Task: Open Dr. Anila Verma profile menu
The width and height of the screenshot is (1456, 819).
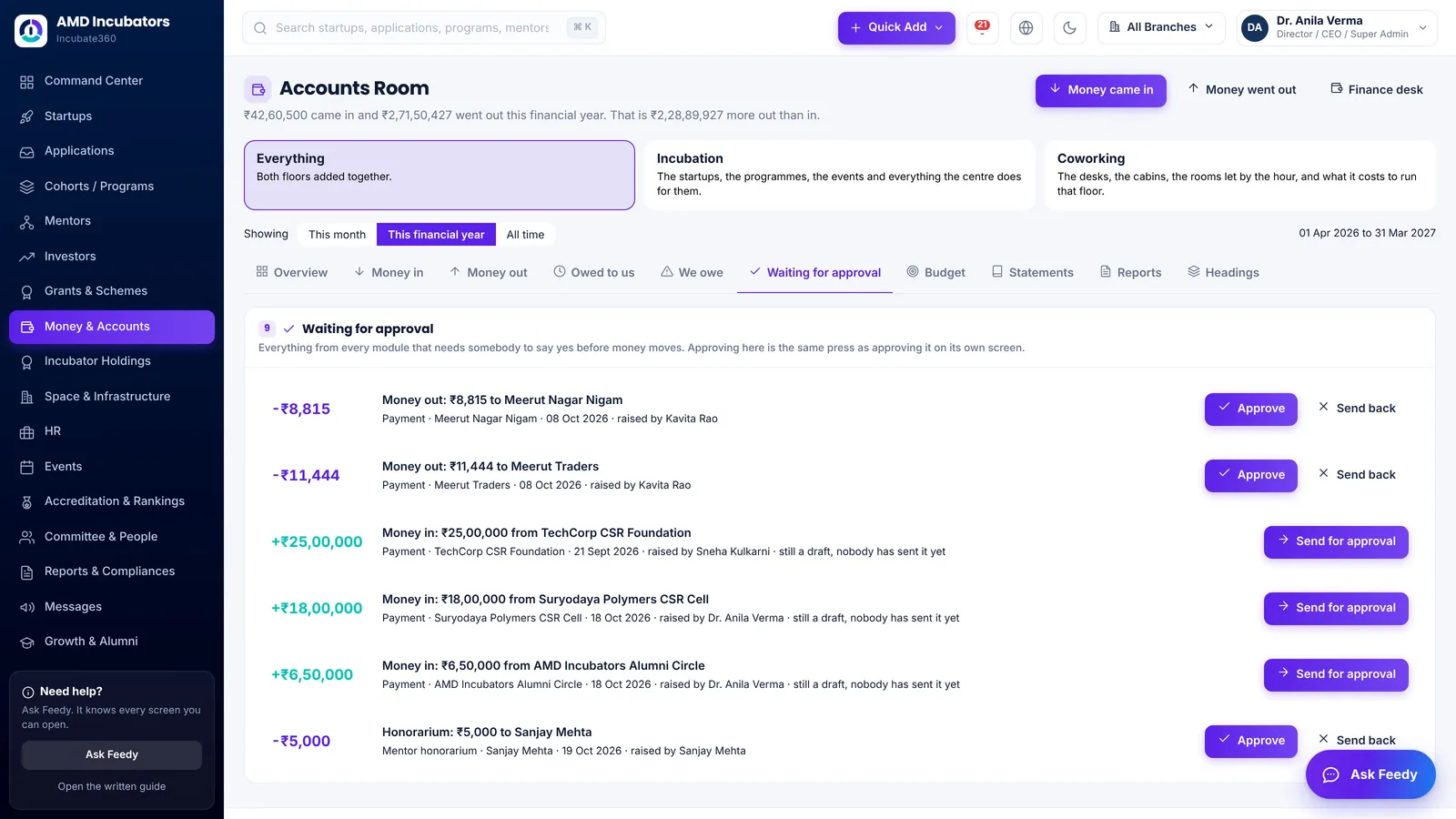Action: [1337, 27]
